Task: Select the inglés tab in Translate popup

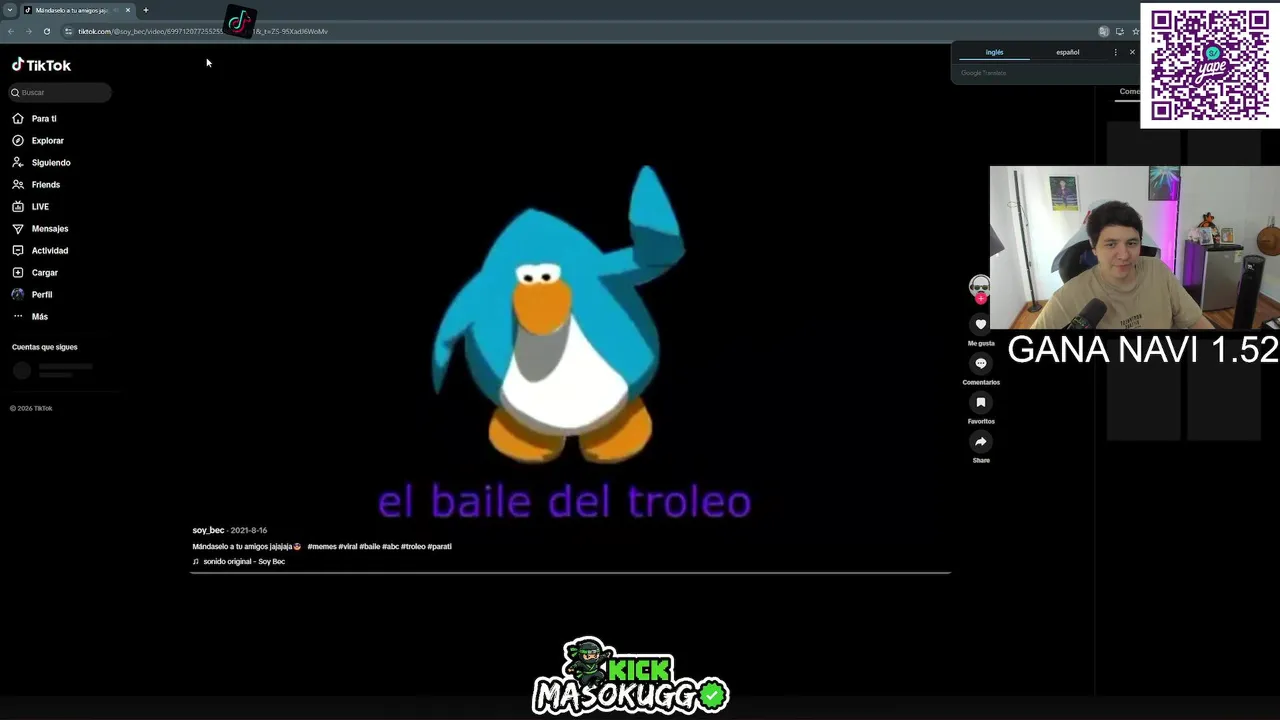Action: [994, 52]
